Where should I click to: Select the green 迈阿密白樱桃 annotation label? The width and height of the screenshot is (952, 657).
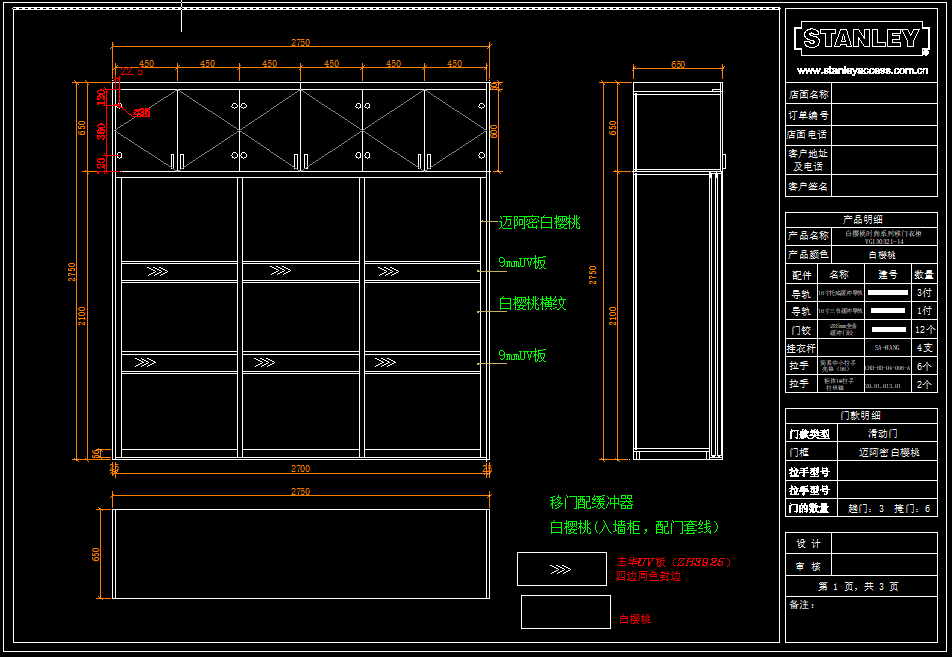coord(539,223)
